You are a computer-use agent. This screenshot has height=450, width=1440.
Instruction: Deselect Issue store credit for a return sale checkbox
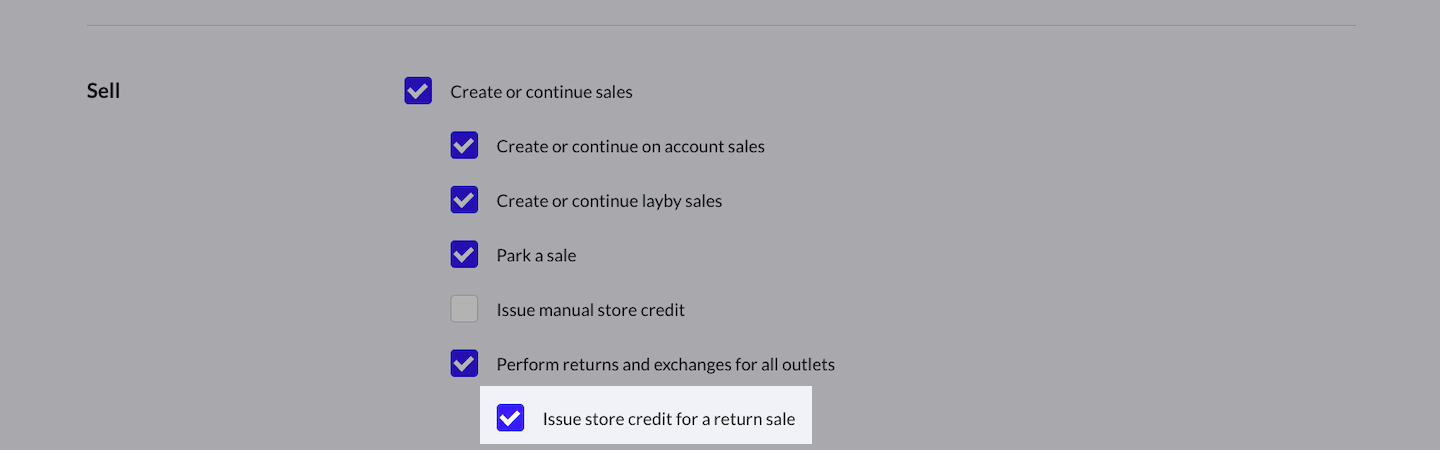pos(510,418)
